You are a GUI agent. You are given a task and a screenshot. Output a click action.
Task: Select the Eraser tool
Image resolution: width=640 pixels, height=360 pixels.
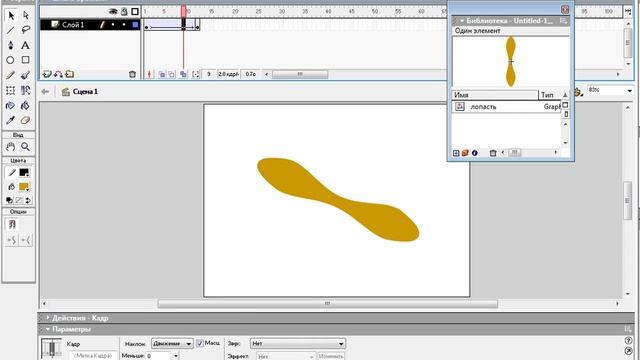point(26,120)
